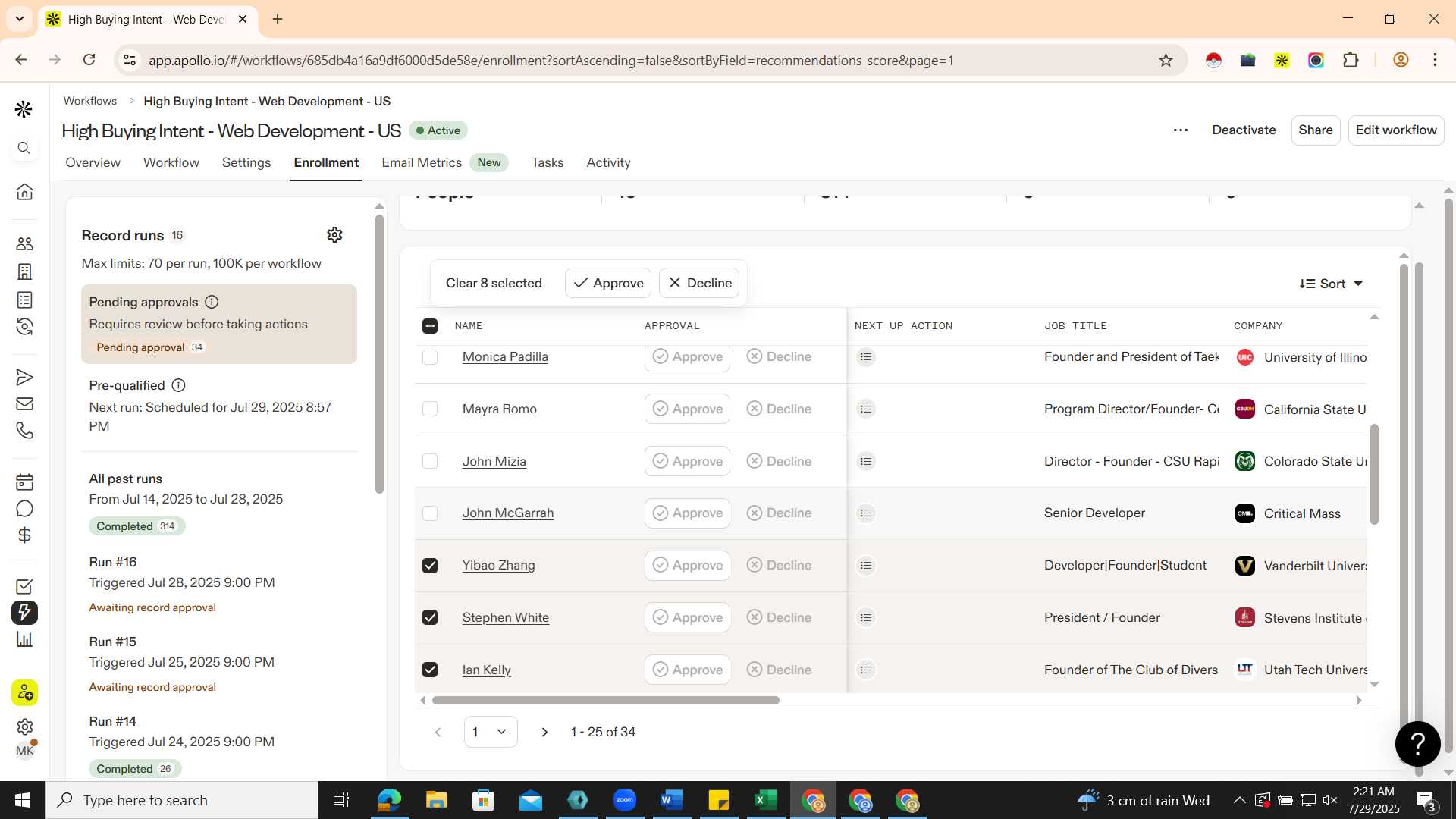Open the help question mark button
Viewport: 1456px width, 819px height.
pyautogui.click(x=1417, y=744)
